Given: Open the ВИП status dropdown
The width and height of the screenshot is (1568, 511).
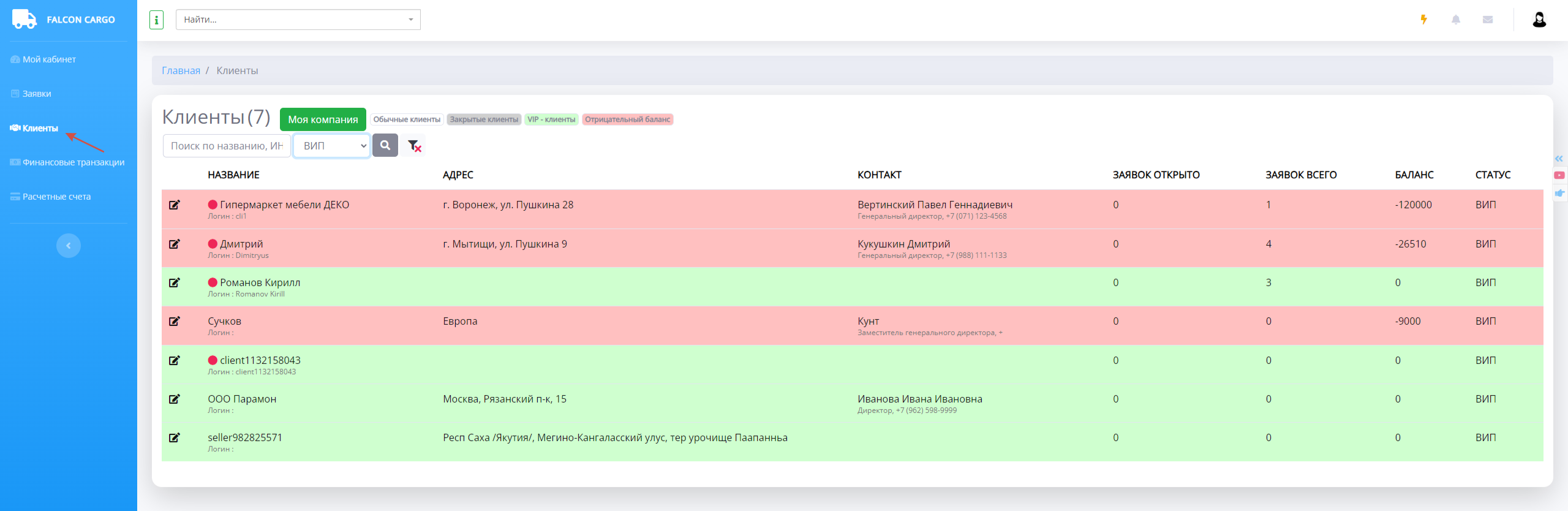Looking at the screenshot, I should point(332,146).
